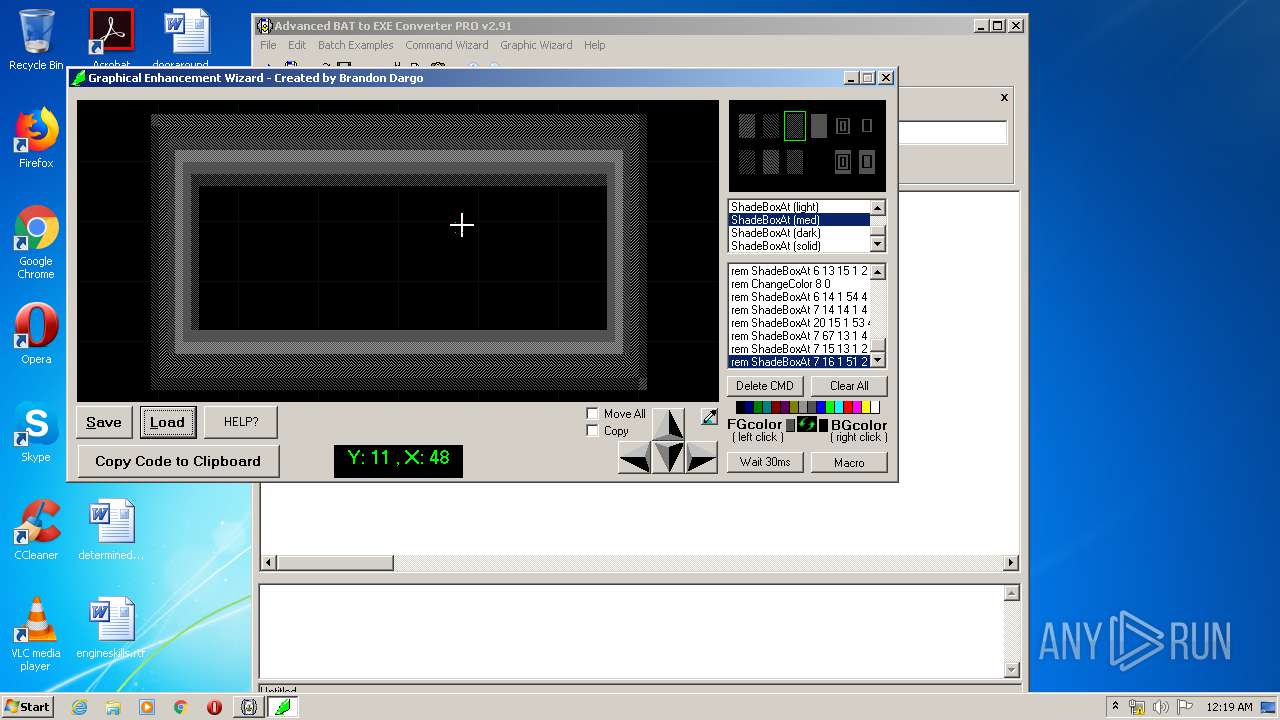The image size is (1280, 720).
Task: Open Firefox from the desktop
Action: click(x=36, y=138)
